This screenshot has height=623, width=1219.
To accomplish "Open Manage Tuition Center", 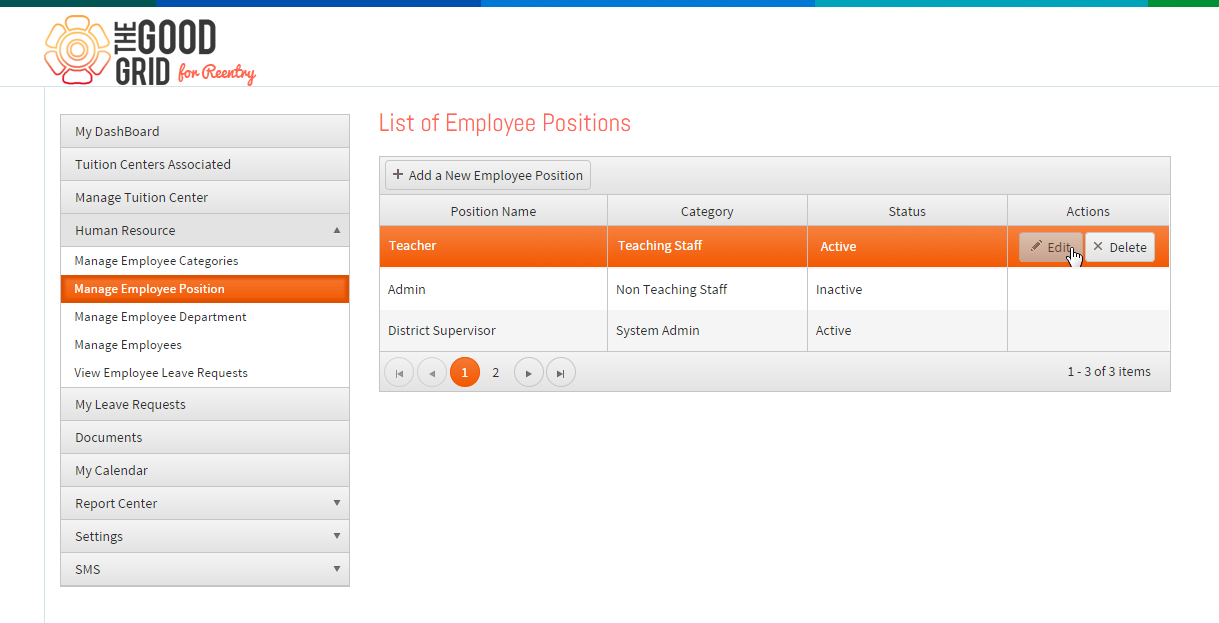I will [x=205, y=197].
